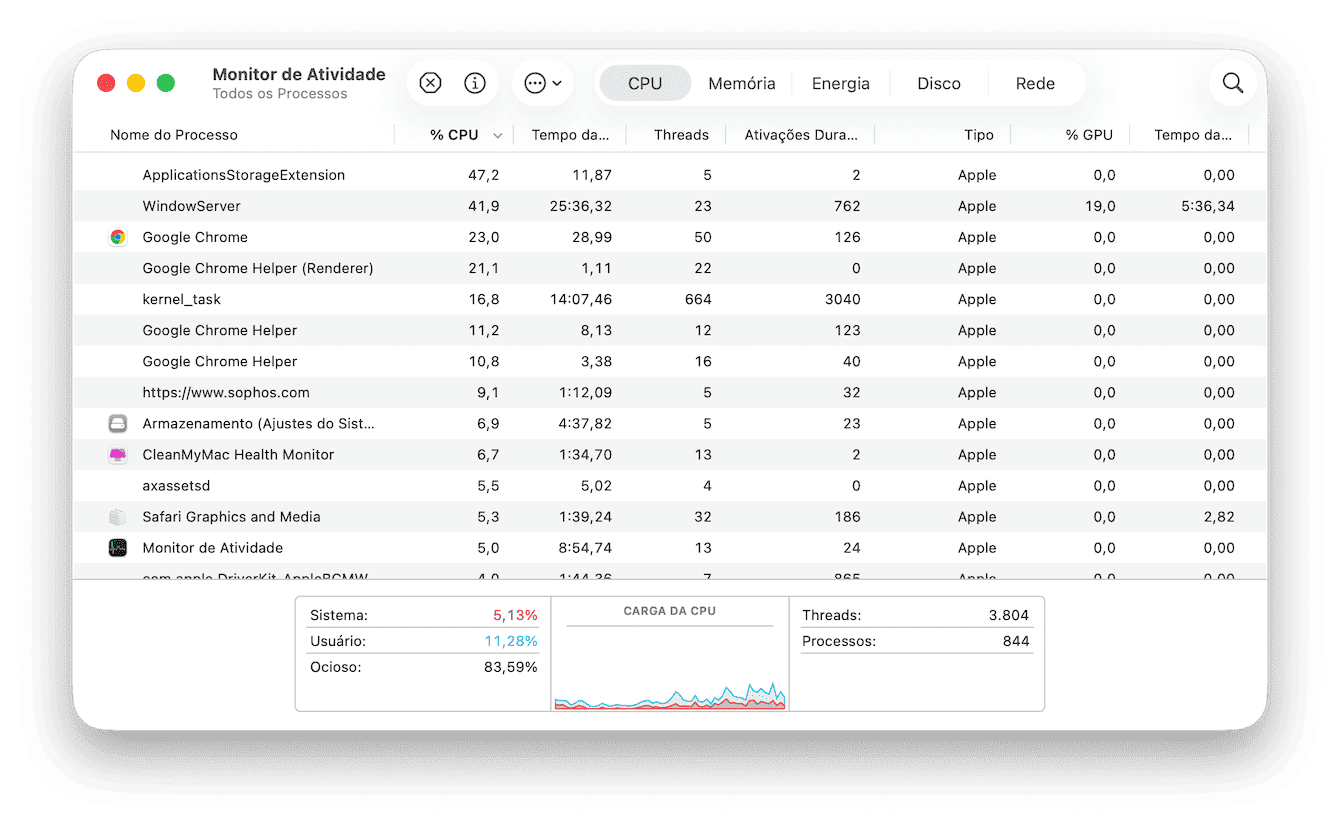Click the stop process (X) icon

430,83
